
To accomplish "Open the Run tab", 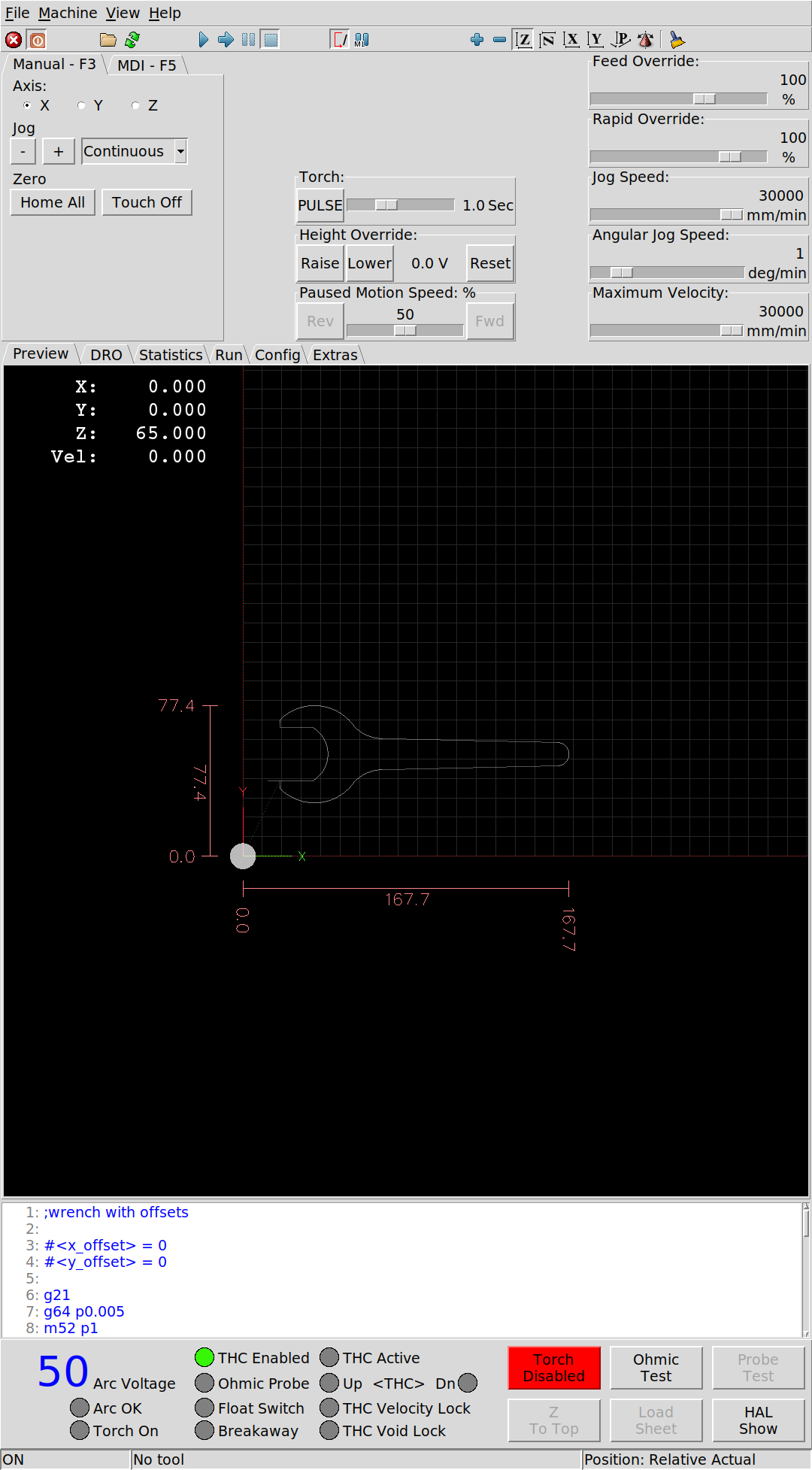I will 229,355.
